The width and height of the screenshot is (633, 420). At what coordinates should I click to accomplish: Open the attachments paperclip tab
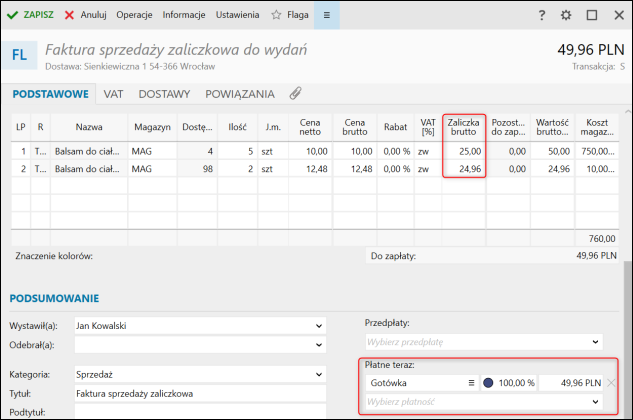(295, 94)
